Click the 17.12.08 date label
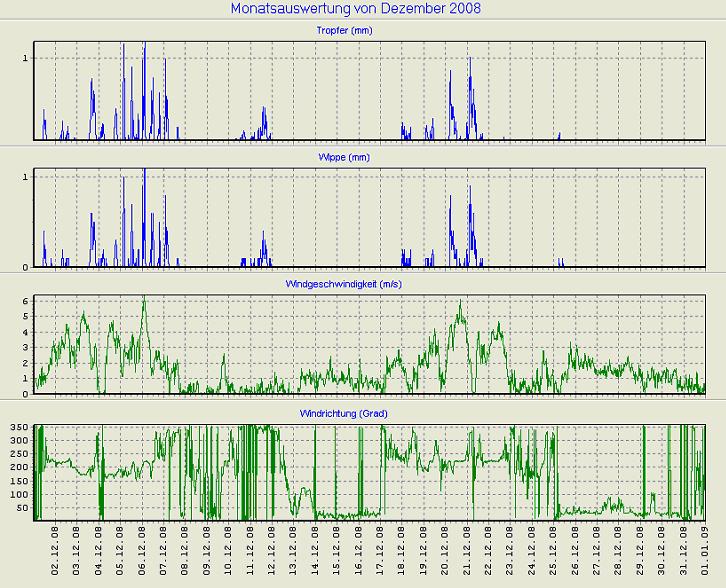 pyautogui.click(x=380, y=553)
